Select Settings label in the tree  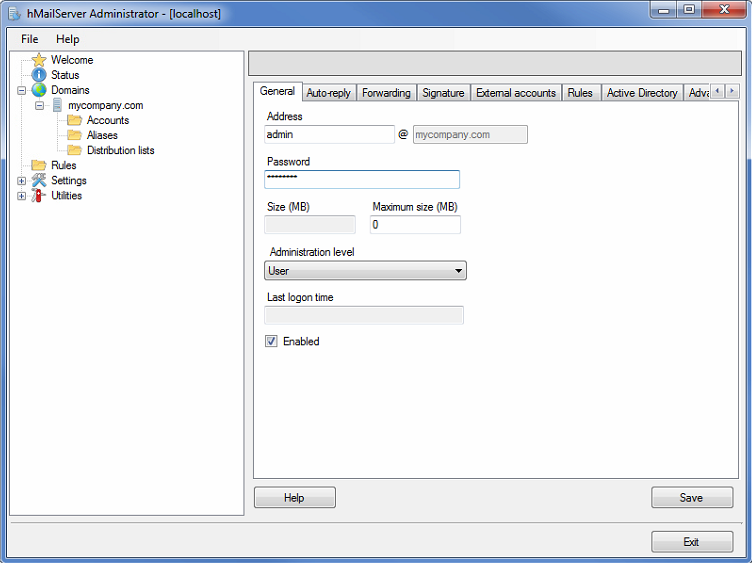click(69, 180)
